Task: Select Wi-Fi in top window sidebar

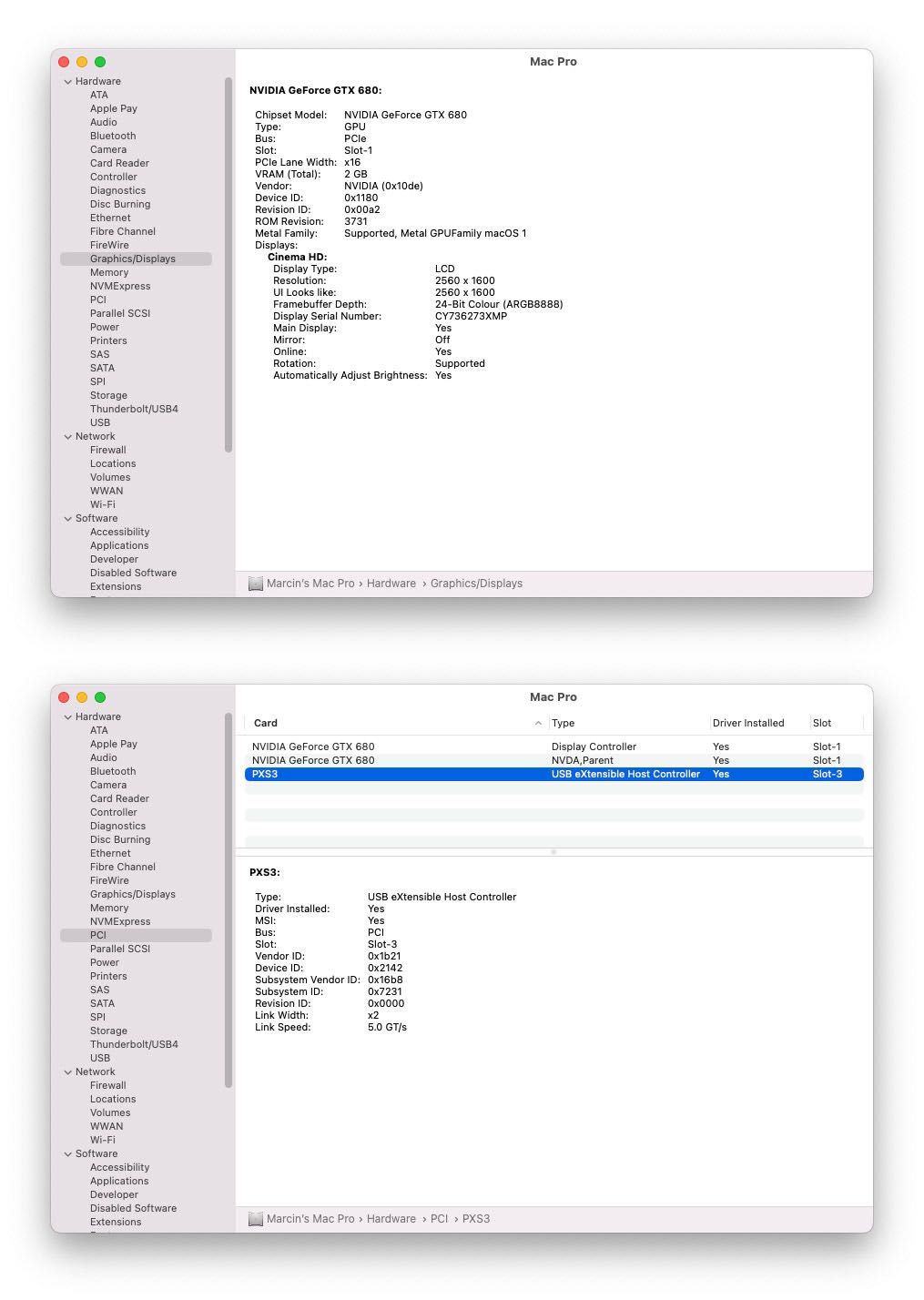Action: (103, 504)
